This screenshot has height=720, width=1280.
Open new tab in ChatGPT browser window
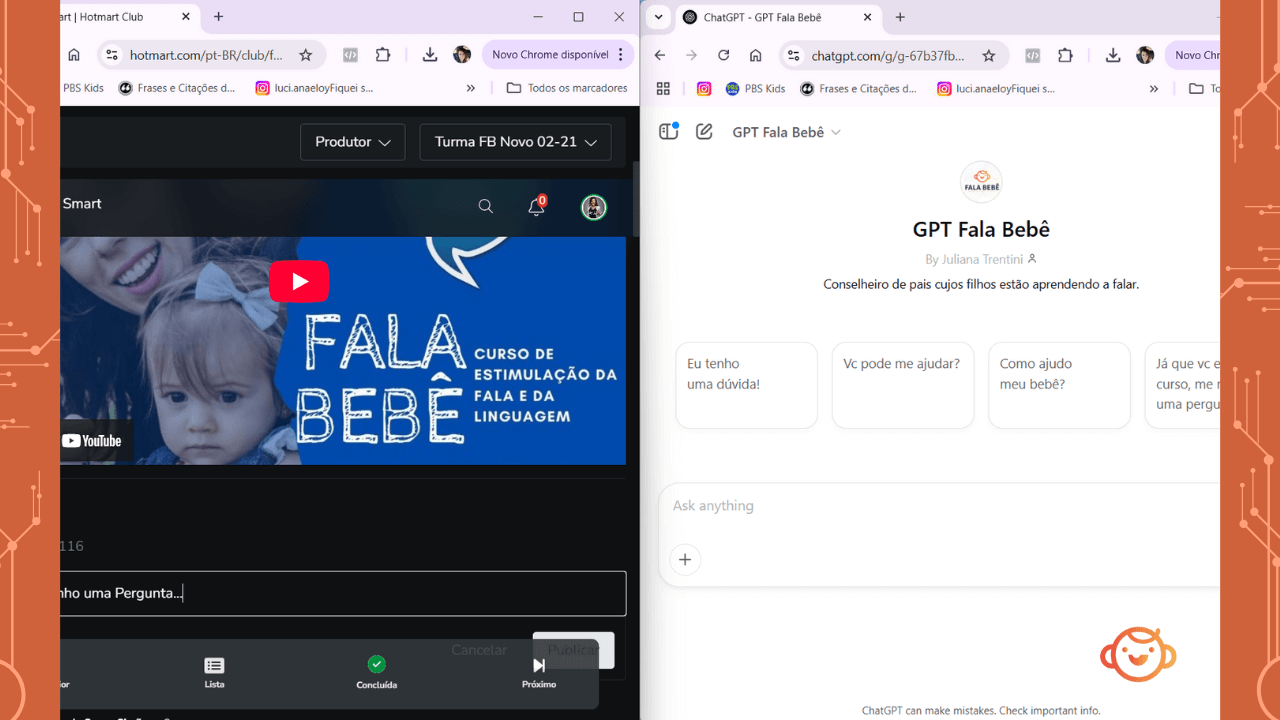[x=900, y=17]
